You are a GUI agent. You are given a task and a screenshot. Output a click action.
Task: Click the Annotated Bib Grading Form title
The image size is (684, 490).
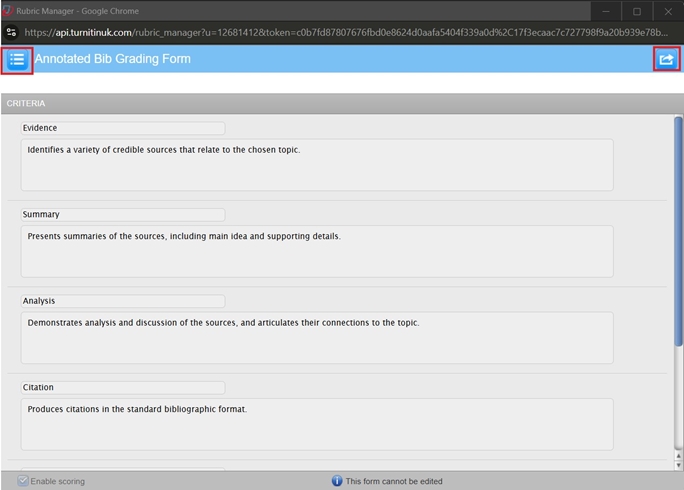[113, 59]
